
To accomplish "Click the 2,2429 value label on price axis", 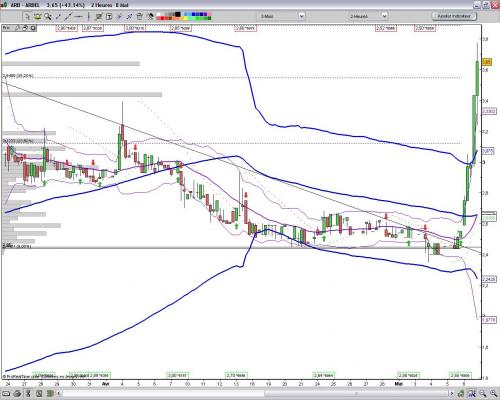I will point(489,279).
